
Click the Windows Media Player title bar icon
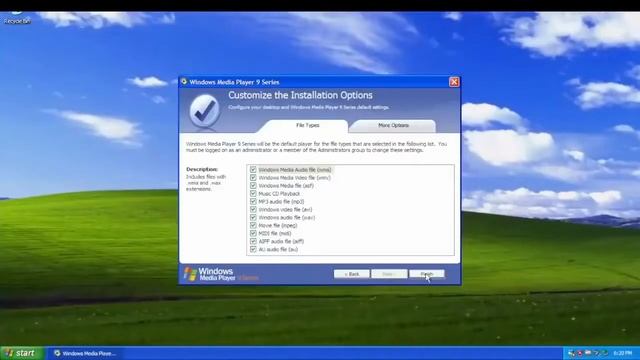point(184,82)
